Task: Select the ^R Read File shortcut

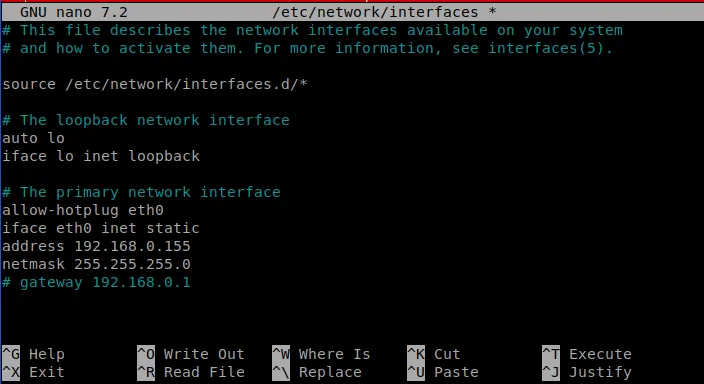Action: 191,372
